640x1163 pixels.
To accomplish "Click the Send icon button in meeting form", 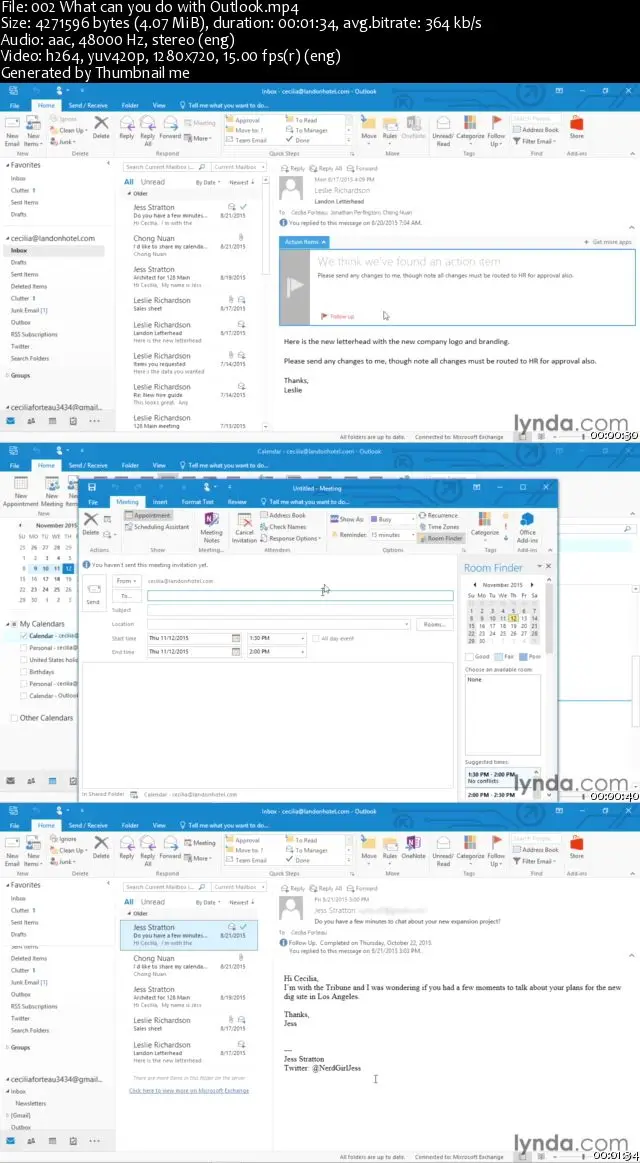I will [93, 594].
